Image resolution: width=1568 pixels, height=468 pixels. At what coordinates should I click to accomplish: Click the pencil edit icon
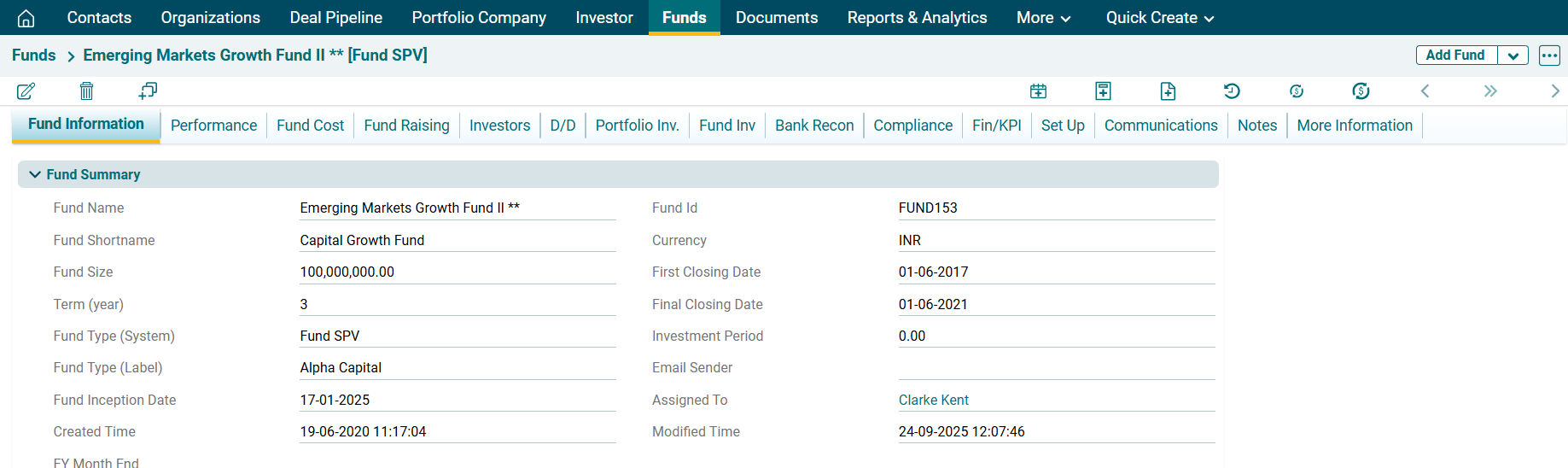(26, 91)
